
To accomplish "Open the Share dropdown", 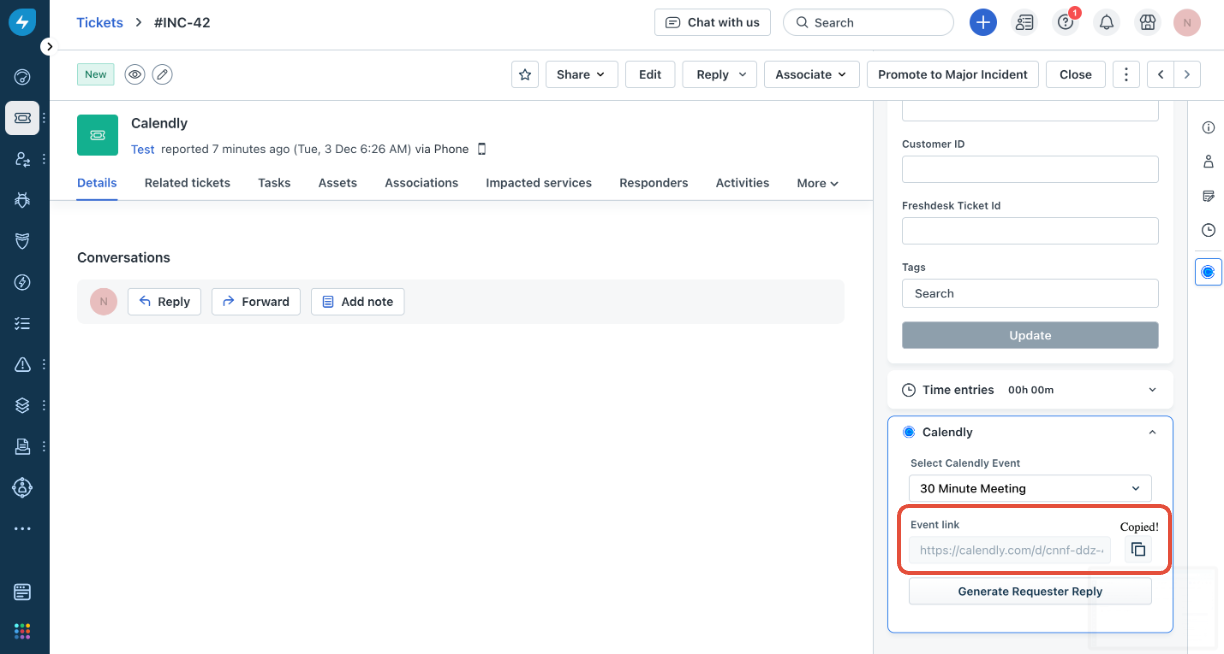I will (581, 74).
